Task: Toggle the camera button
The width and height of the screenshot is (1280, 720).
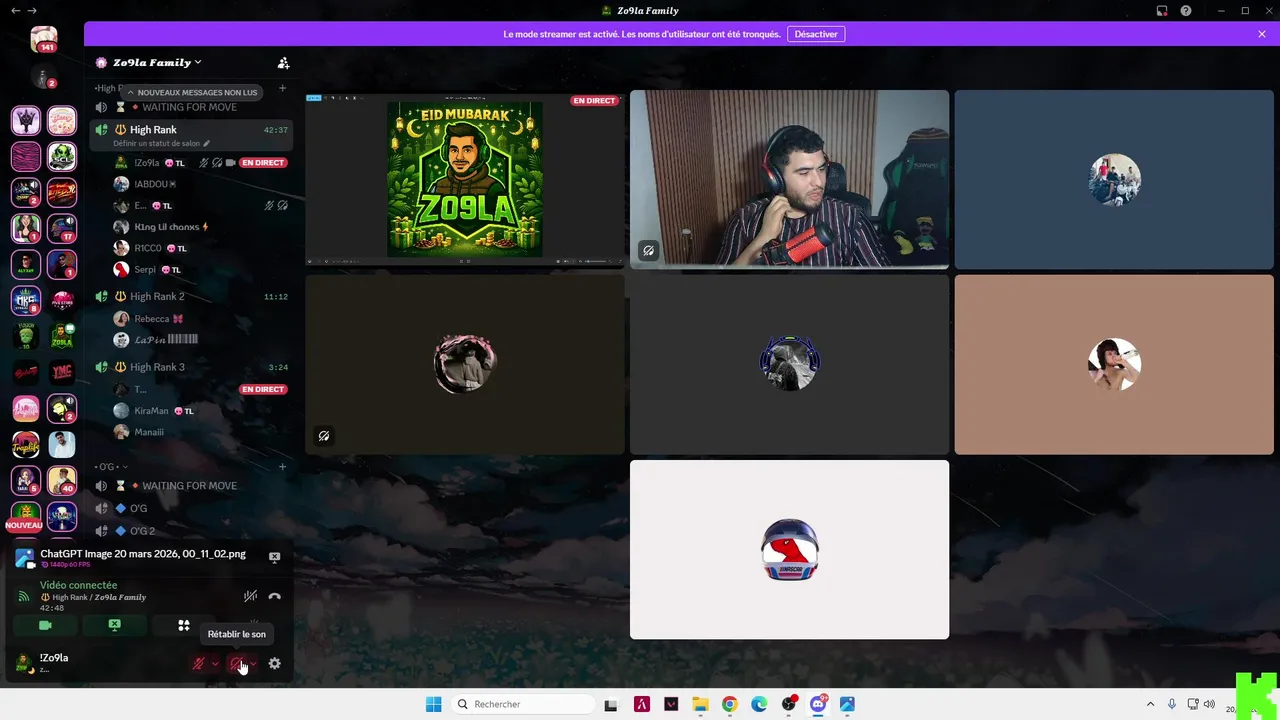Action: [x=45, y=625]
